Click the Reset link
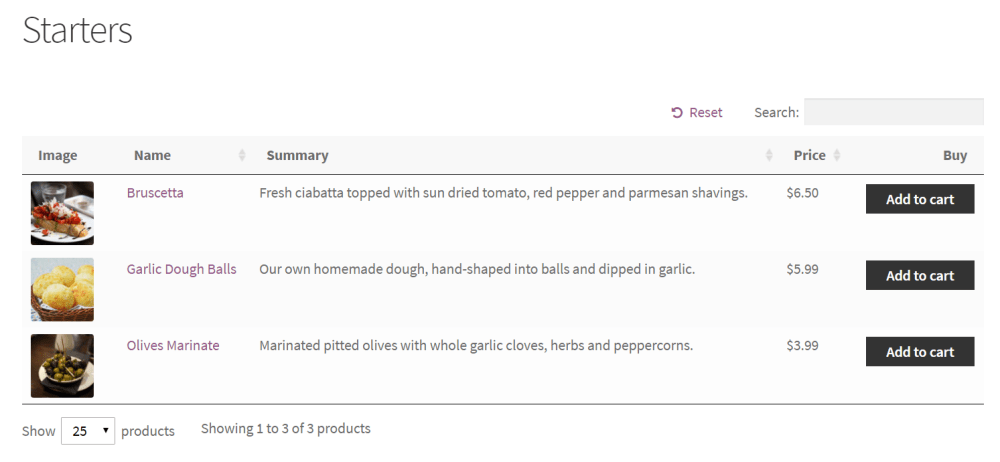 point(705,113)
